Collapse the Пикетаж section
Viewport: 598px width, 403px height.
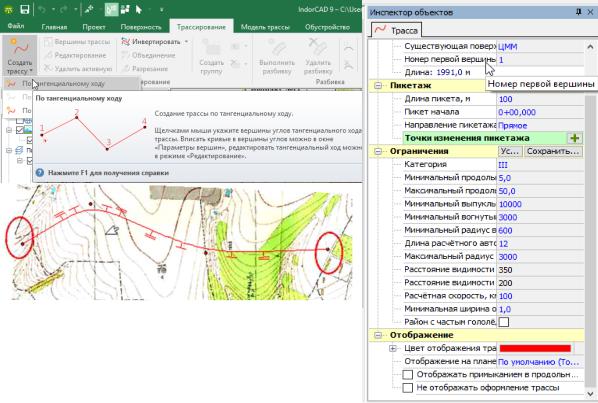tap(378, 85)
